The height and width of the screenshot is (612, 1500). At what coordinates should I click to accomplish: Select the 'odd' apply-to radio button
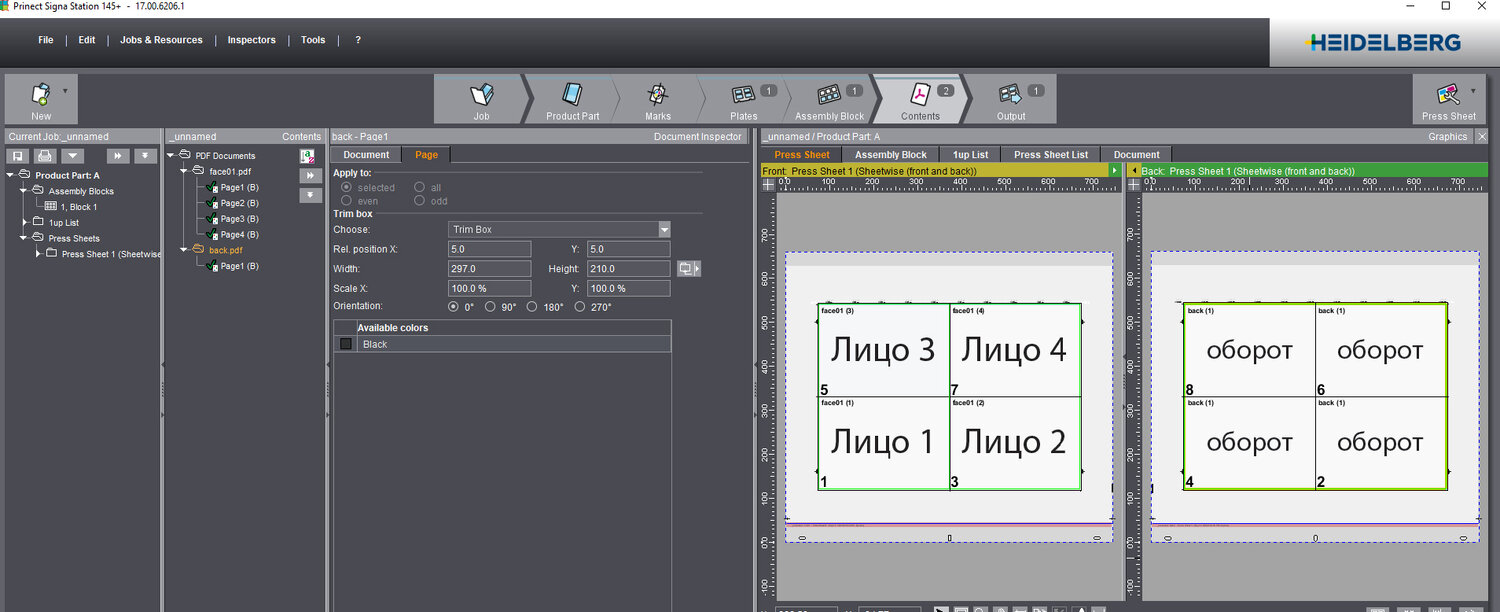point(420,201)
